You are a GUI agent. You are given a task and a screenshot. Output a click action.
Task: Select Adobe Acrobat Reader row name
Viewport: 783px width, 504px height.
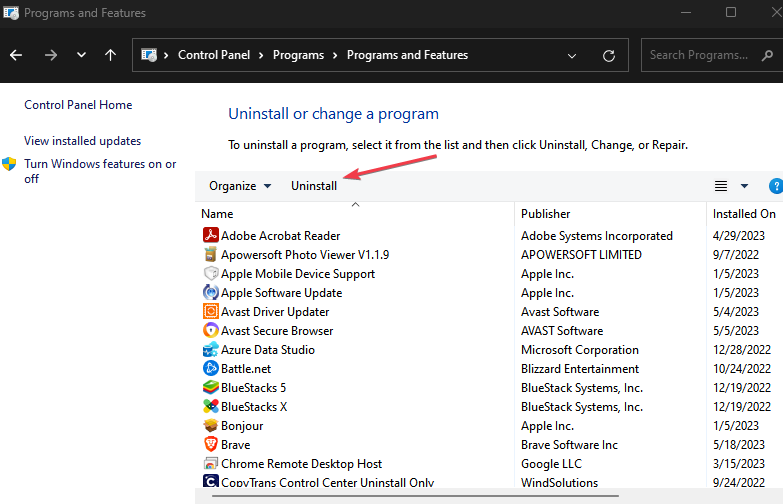280,236
